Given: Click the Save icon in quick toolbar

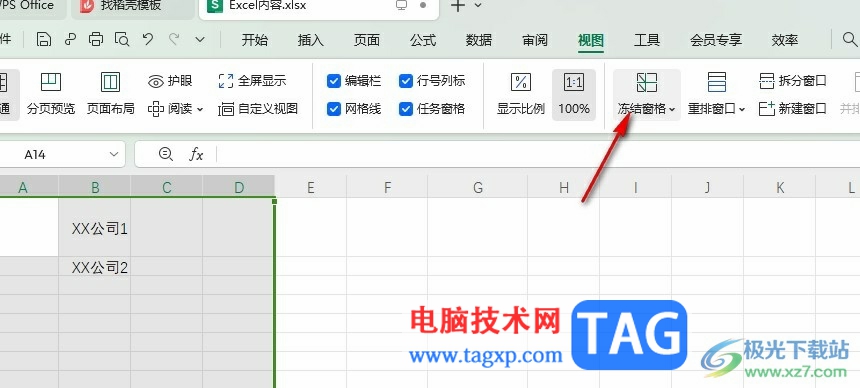Looking at the screenshot, I should (x=44, y=40).
